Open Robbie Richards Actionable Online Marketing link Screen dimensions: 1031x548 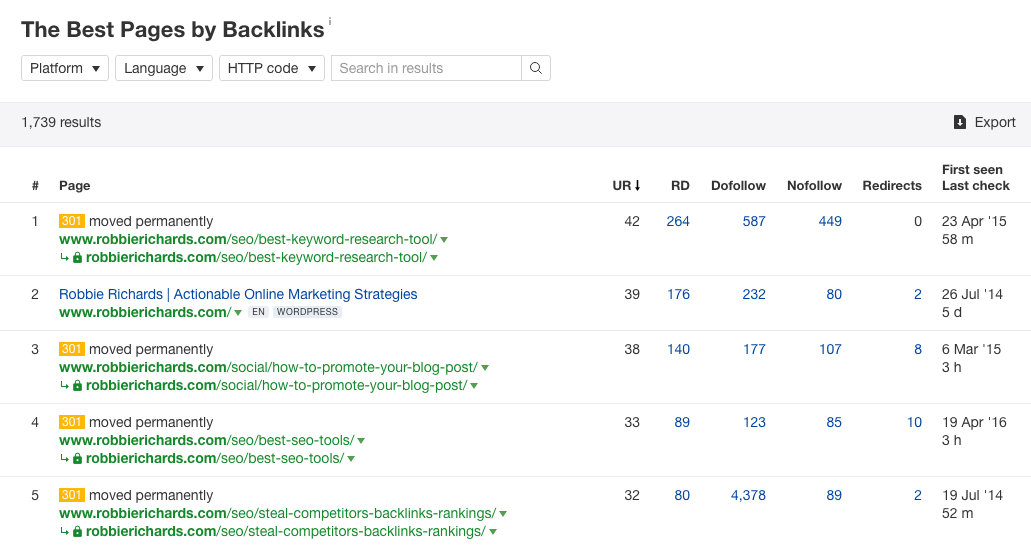coord(238,294)
